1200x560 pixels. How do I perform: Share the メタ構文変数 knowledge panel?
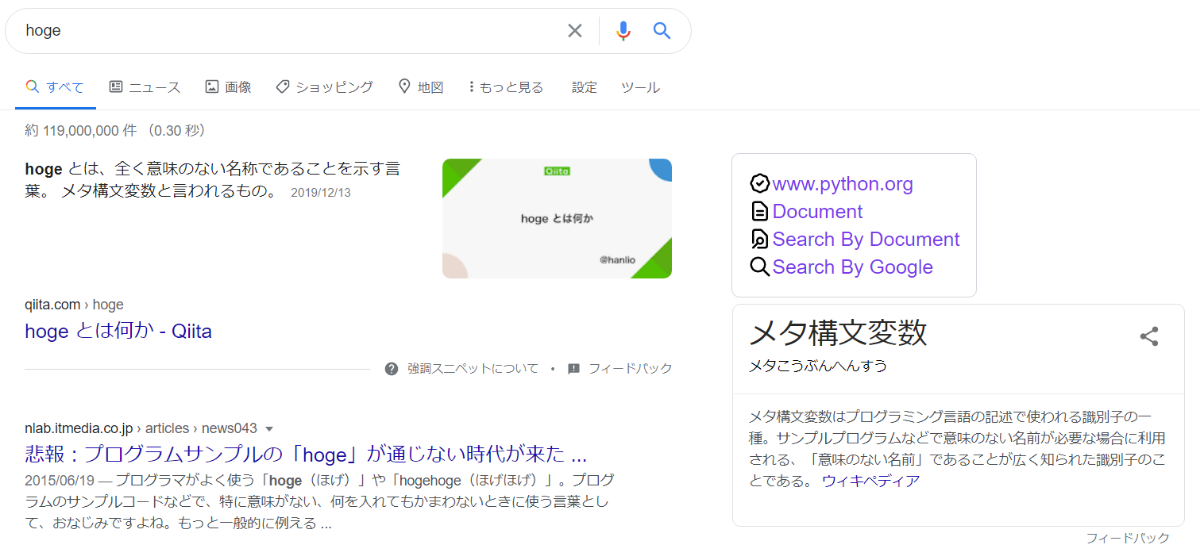pos(1149,336)
